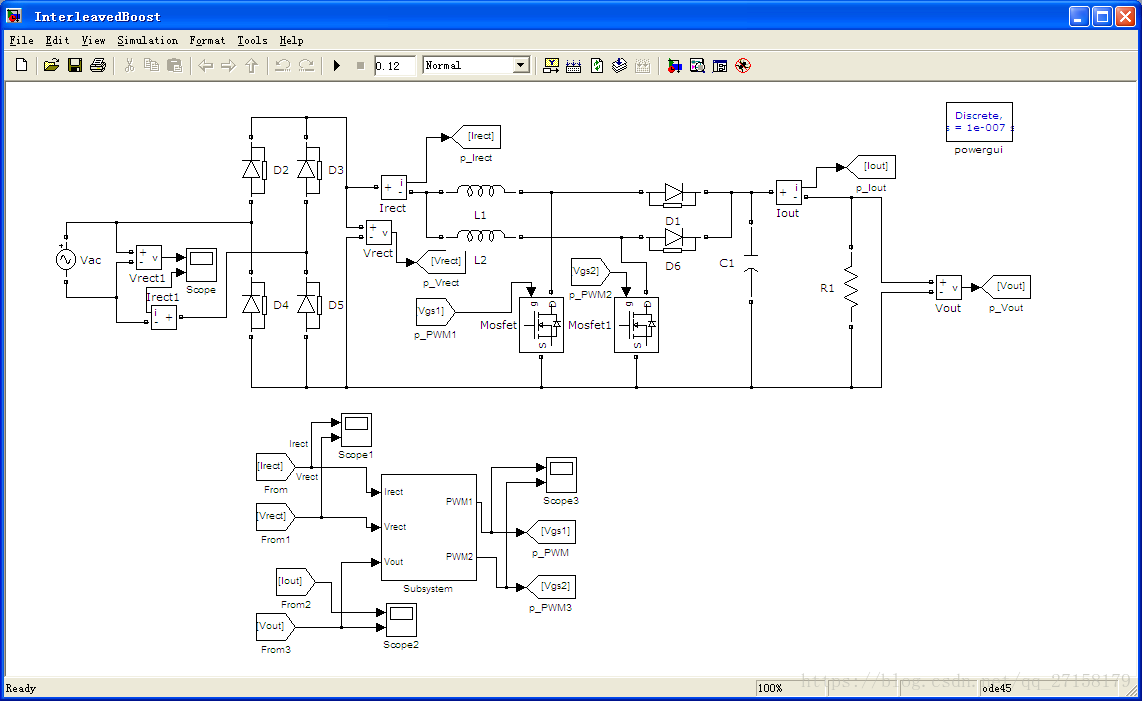Select the Vout voltage measurement block
This screenshot has width=1142, height=701.
tap(949, 288)
